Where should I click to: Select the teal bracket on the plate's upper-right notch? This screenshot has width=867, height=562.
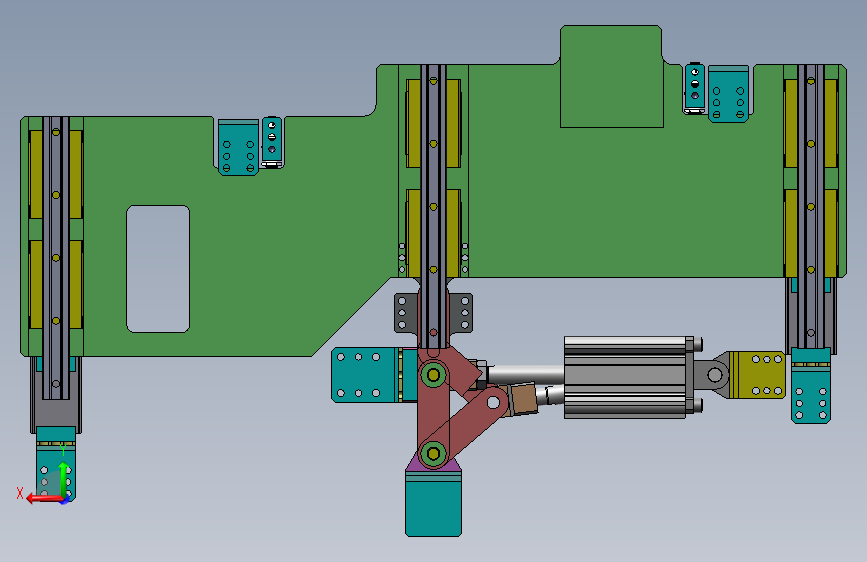click(x=728, y=94)
